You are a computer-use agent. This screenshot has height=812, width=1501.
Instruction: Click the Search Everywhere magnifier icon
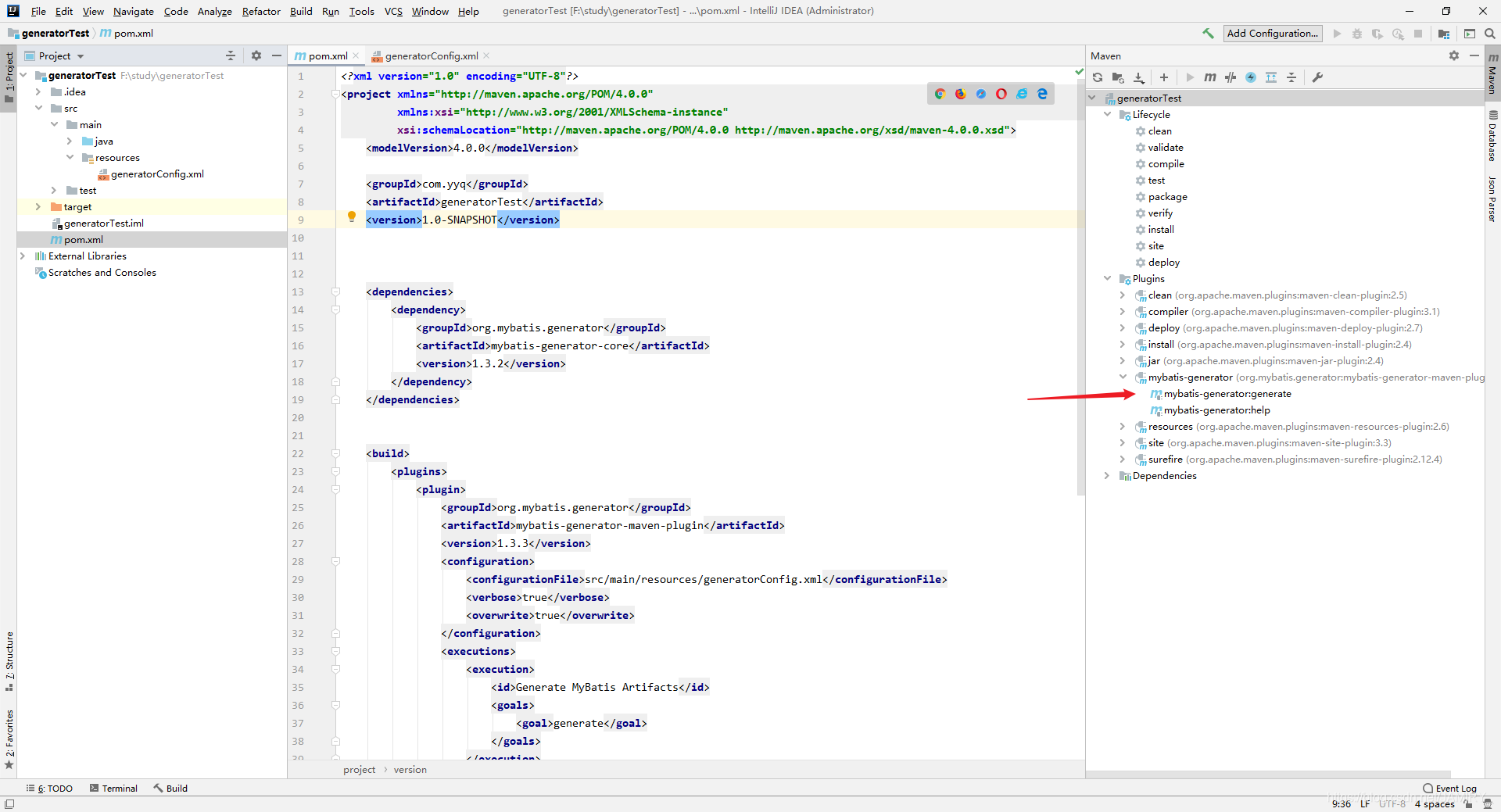pos(1490,34)
